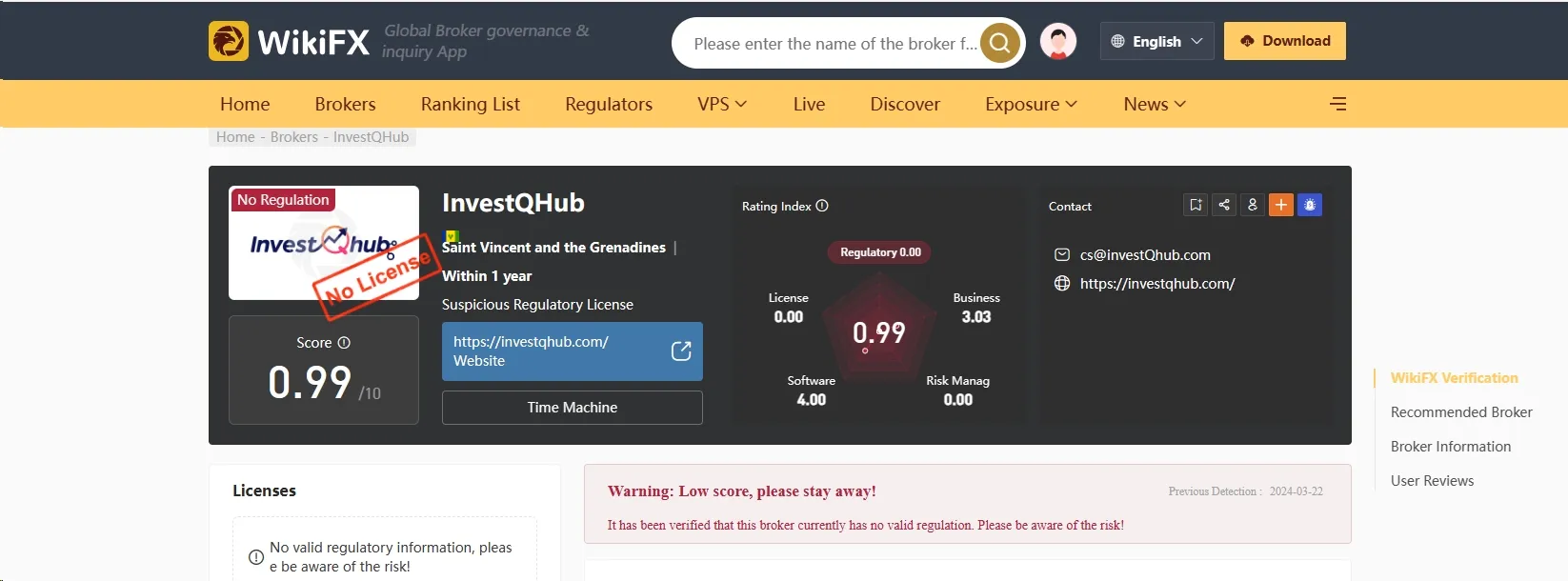The width and height of the screenshot is (1568, 581).
Task: Open the hamburger menu in nav bar
Action: click(x=1338, y=104)
